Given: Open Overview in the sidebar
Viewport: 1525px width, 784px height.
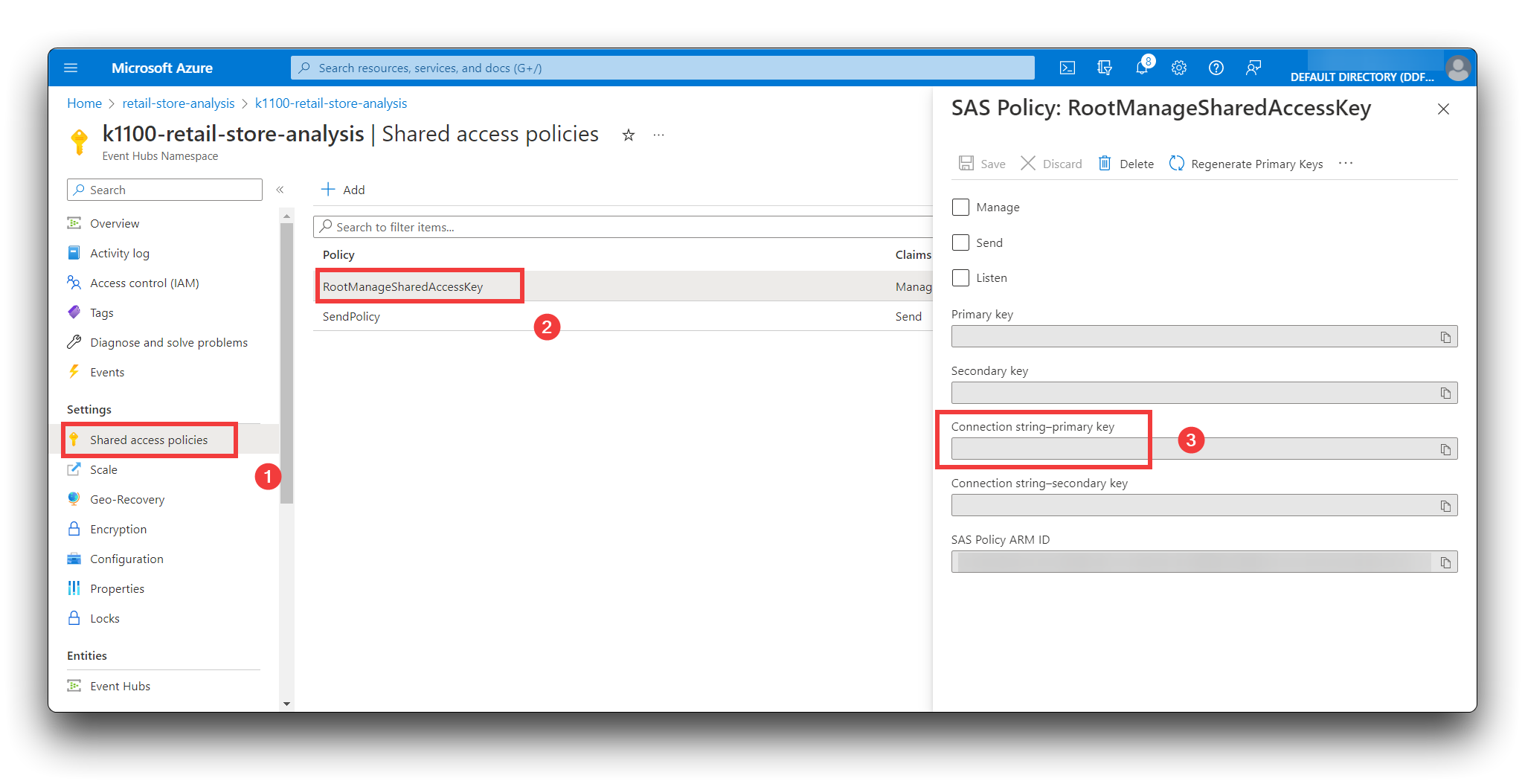Looking at the screenshot, I should coord(115,223).
